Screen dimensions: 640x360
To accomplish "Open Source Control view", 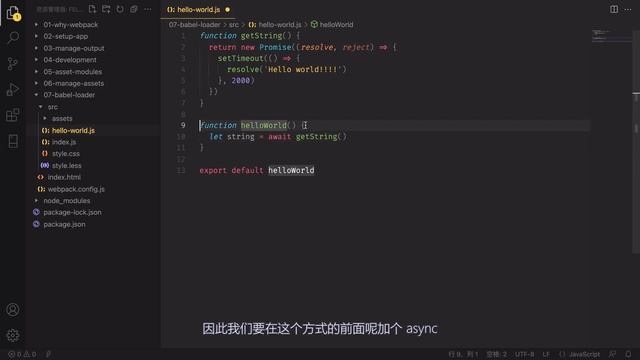I will 13,64.
